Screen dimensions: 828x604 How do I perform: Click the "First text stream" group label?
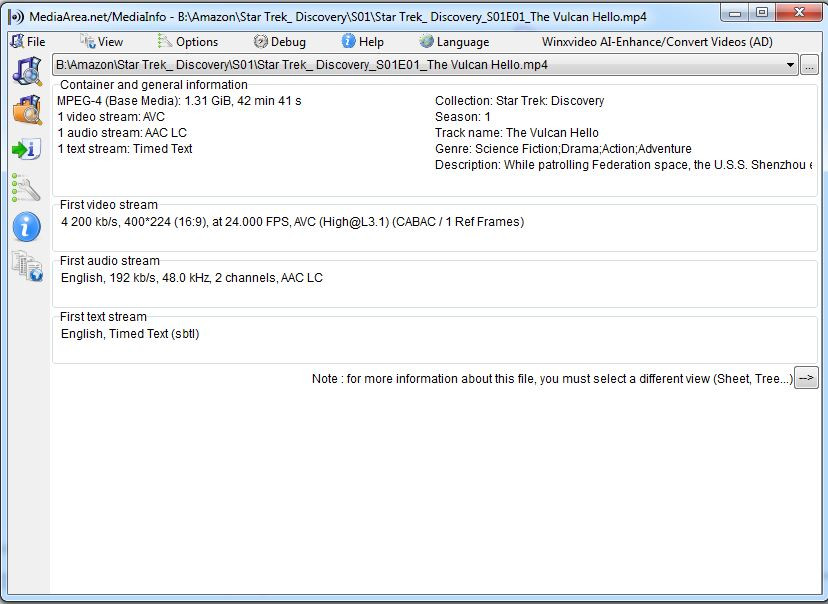[104, 317]
